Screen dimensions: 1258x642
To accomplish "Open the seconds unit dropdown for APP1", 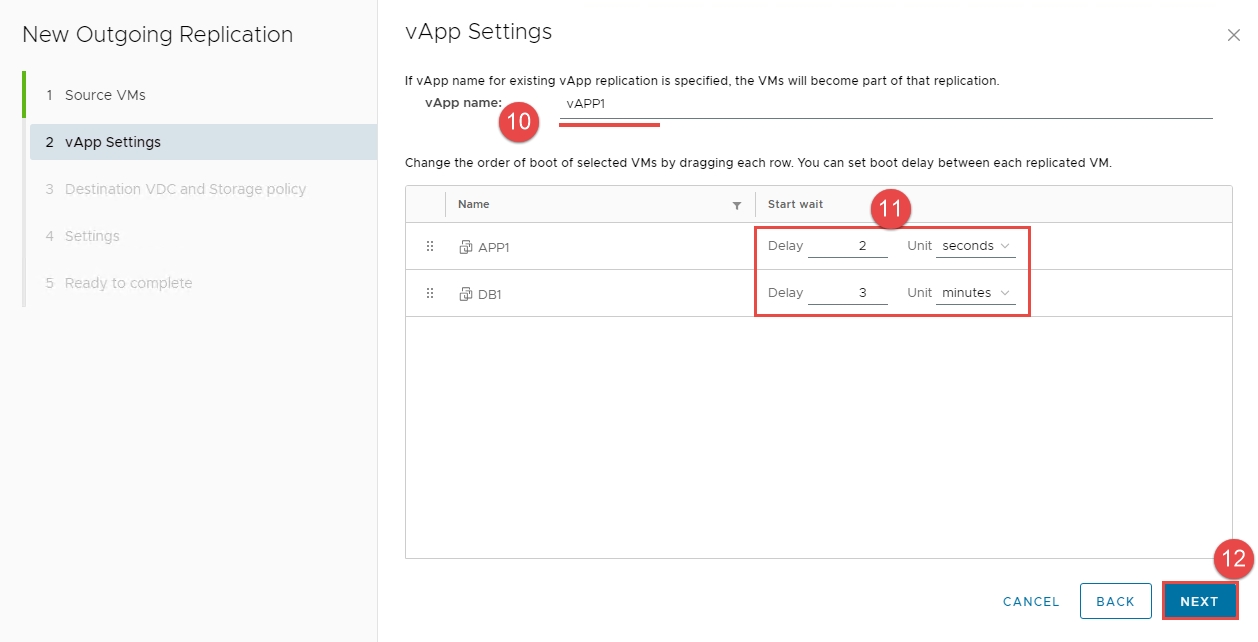I will coord(975,246).
